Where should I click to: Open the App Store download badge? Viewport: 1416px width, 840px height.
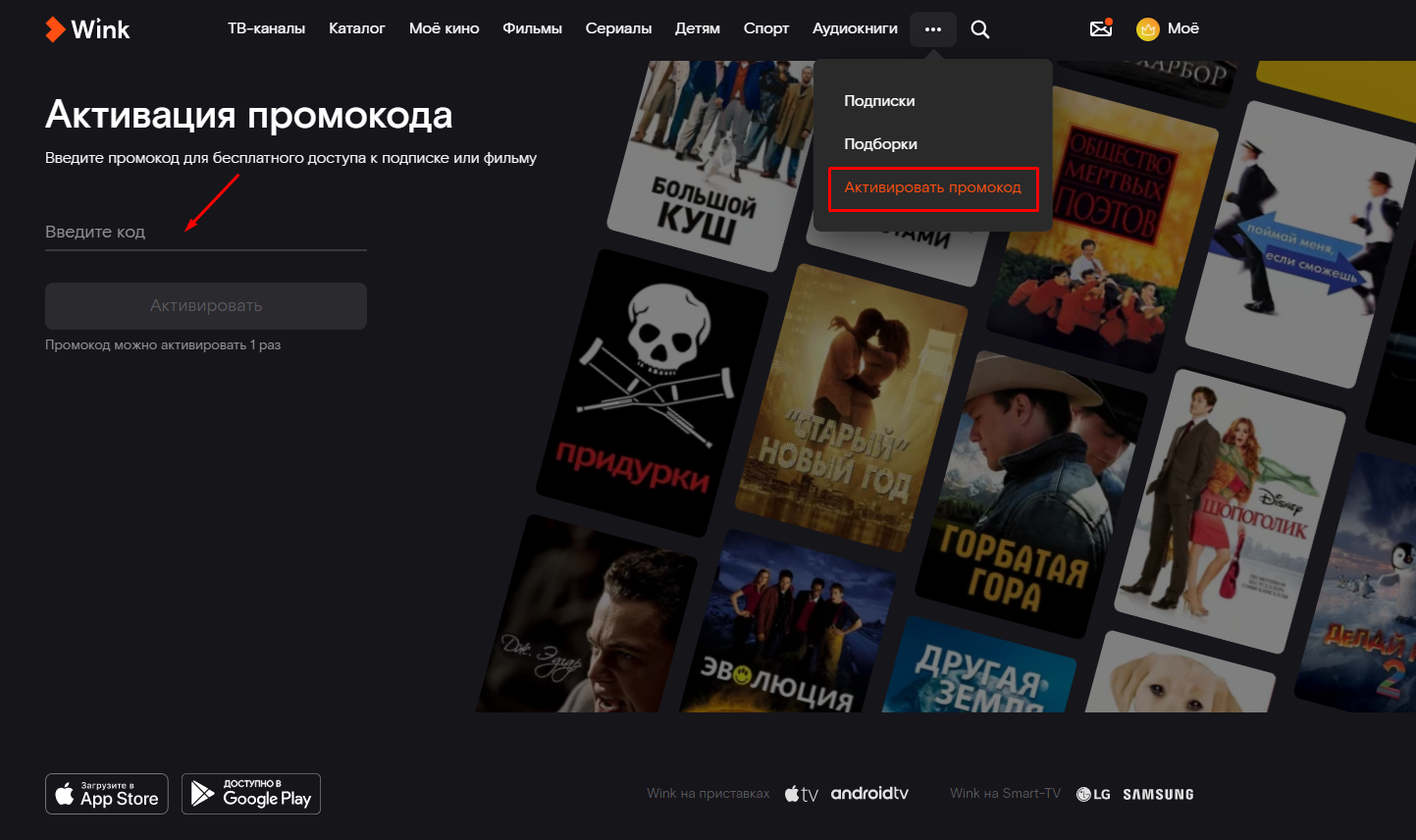pyautogui.click(x=107, y=794)
